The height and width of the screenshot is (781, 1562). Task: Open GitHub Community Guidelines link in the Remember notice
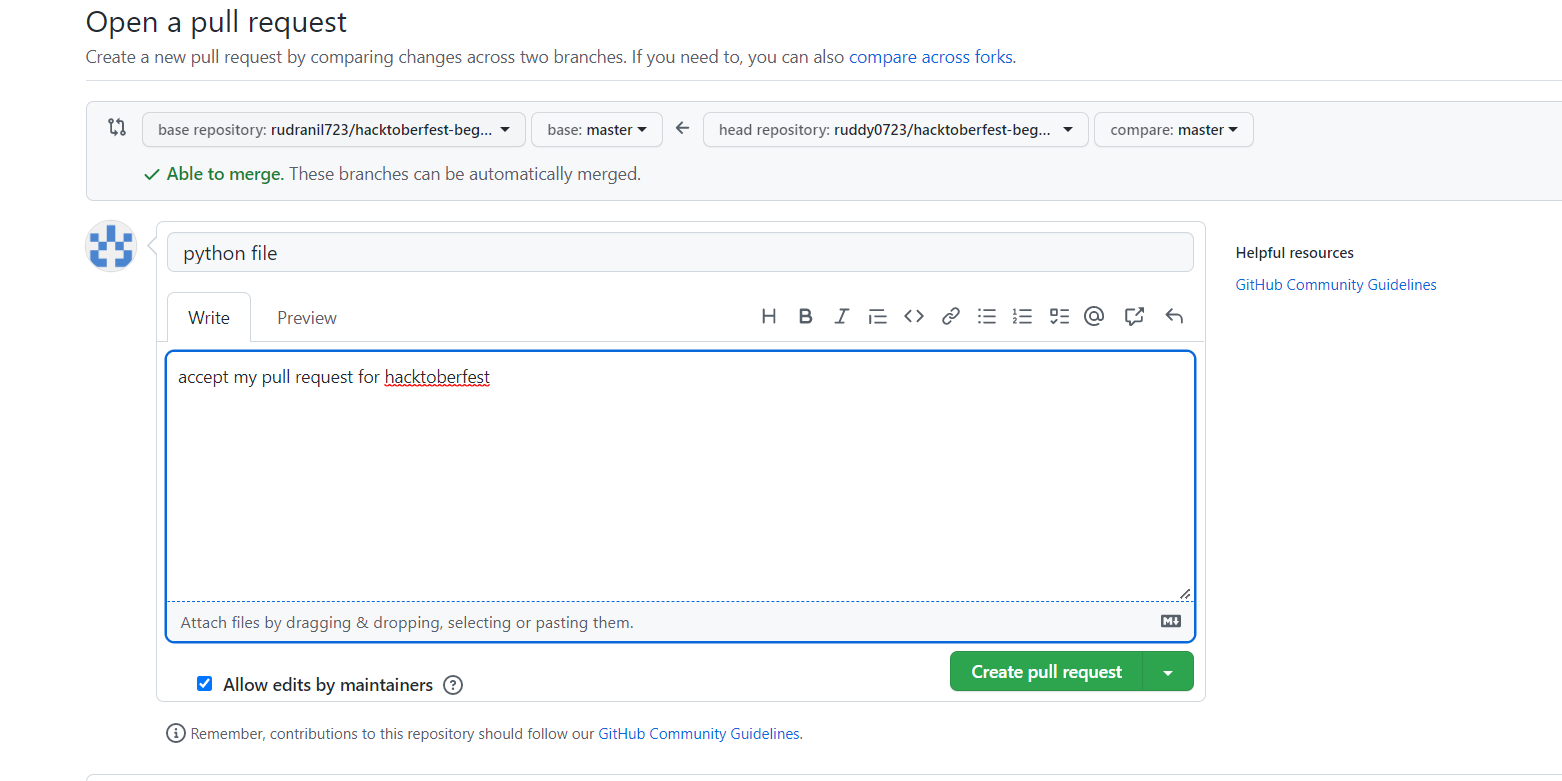[x=699, y=734]
